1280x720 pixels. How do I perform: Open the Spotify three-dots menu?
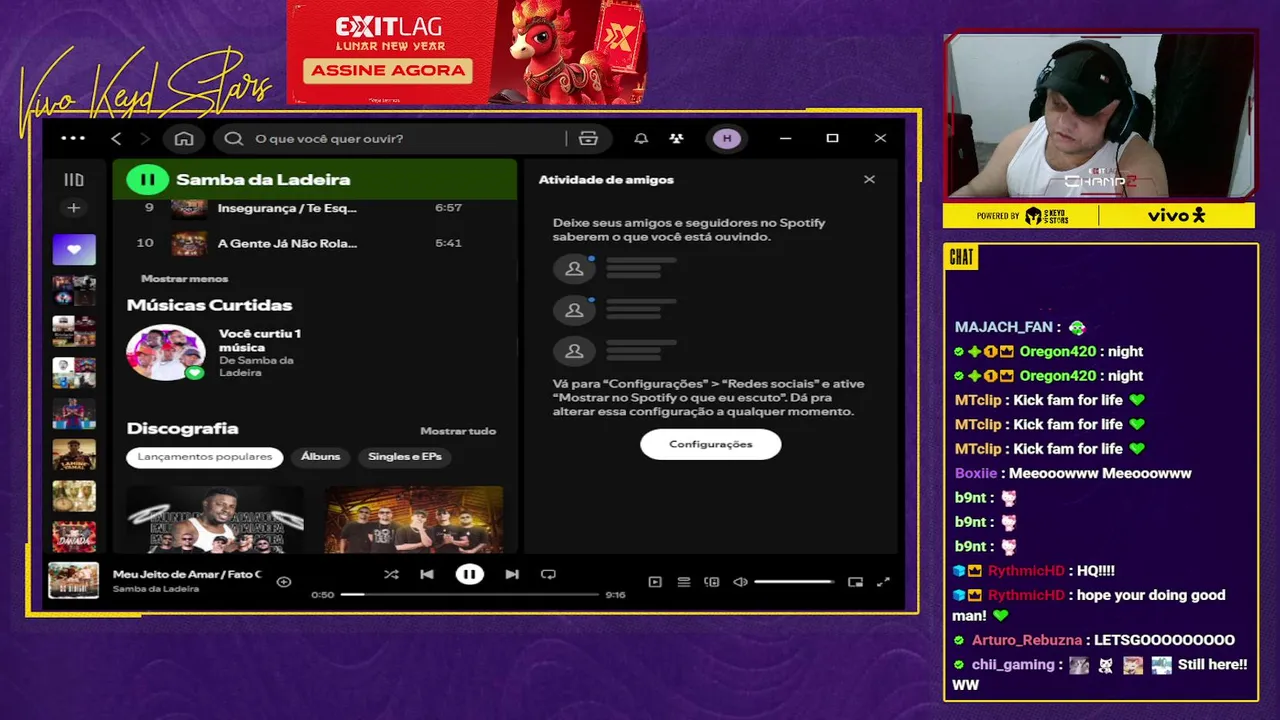(73, 138)
